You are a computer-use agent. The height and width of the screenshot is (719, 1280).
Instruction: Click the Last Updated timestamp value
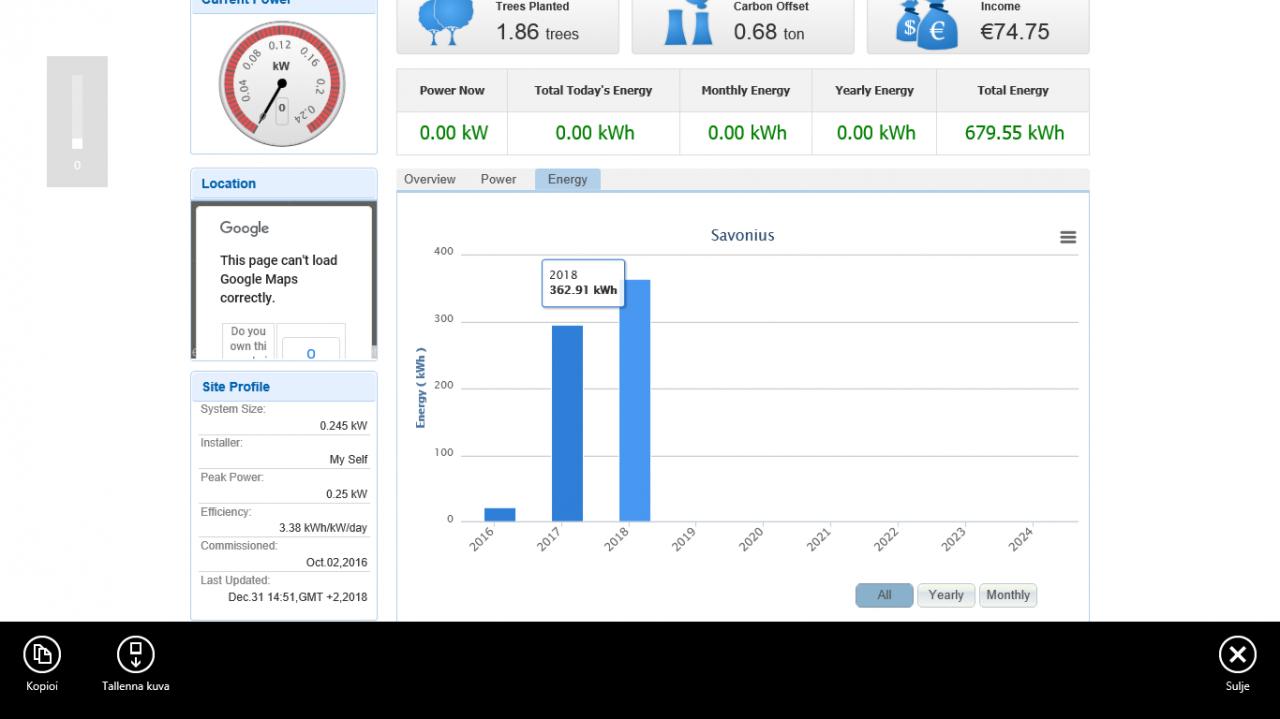coord(298,597)
